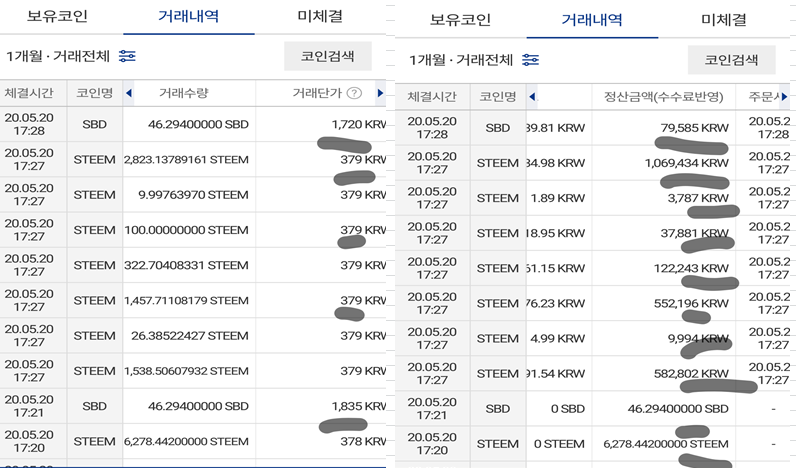796x468 pixels.
Task: Select the 2,823.13789161 STEEM quantity cell
Action: [x=186, y=159]
